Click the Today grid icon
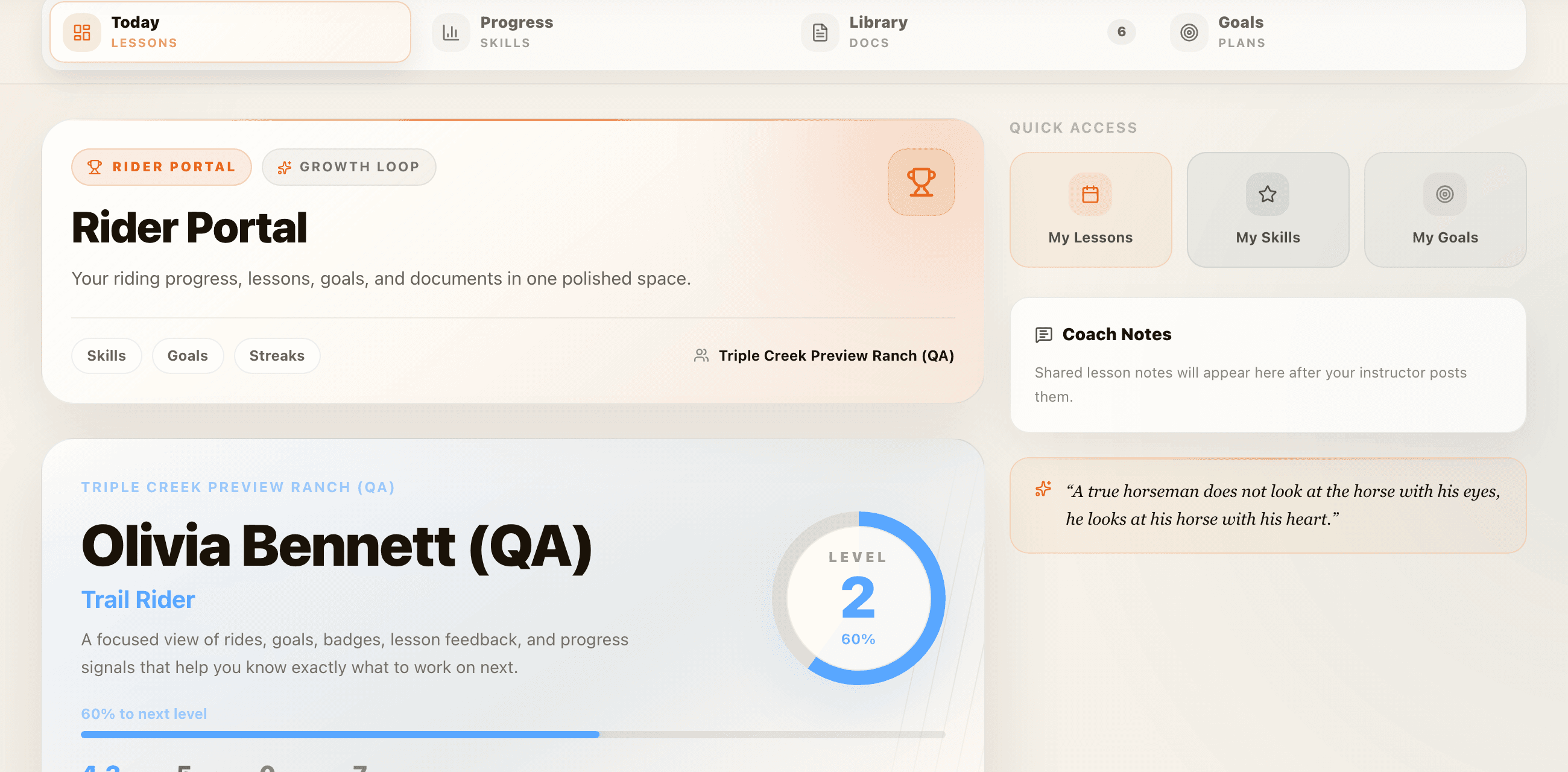The width and height of the screenshot is (1568, 772). point(81,33)
